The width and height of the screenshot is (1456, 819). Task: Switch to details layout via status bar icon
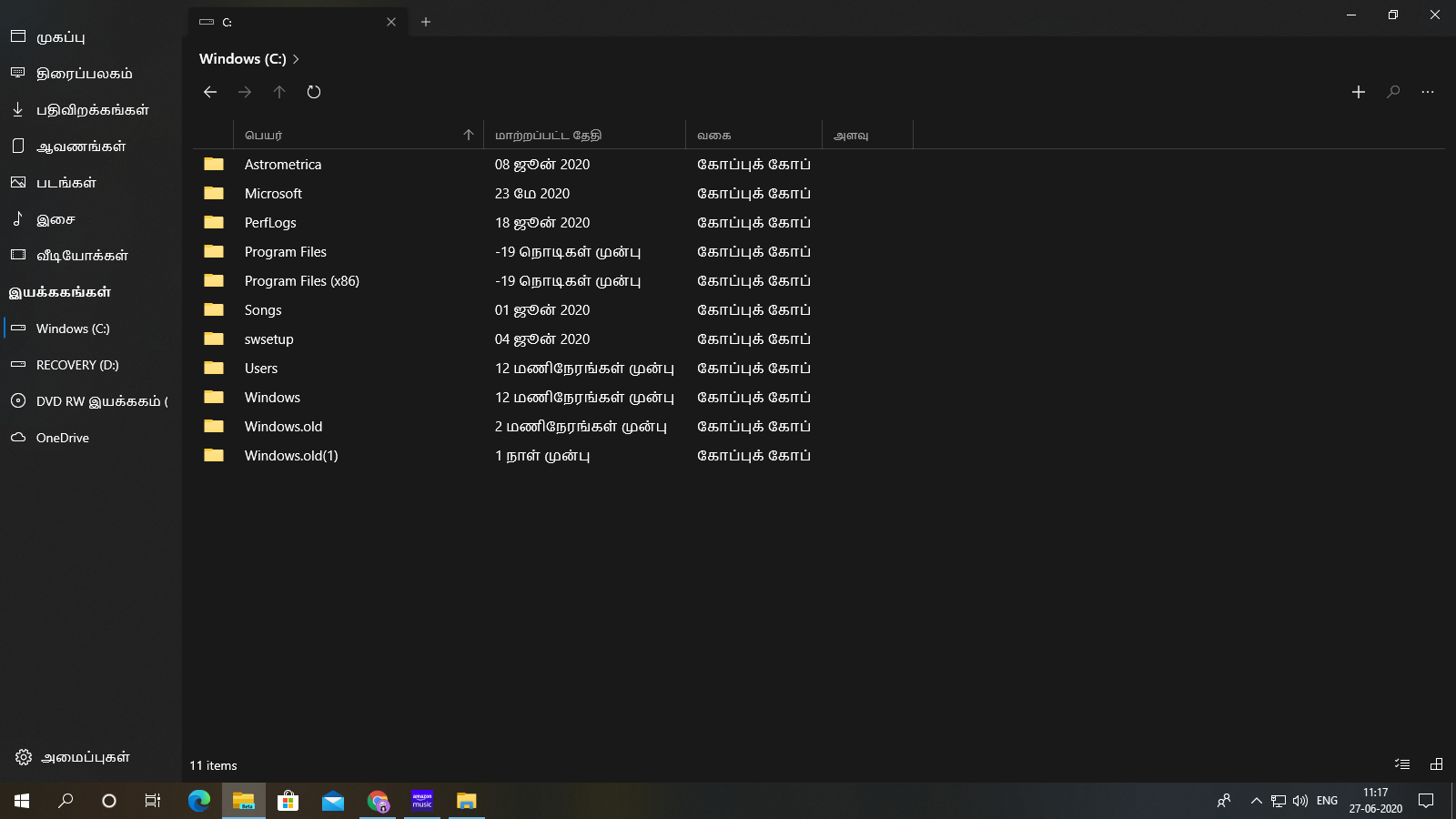coord(1401,764)
